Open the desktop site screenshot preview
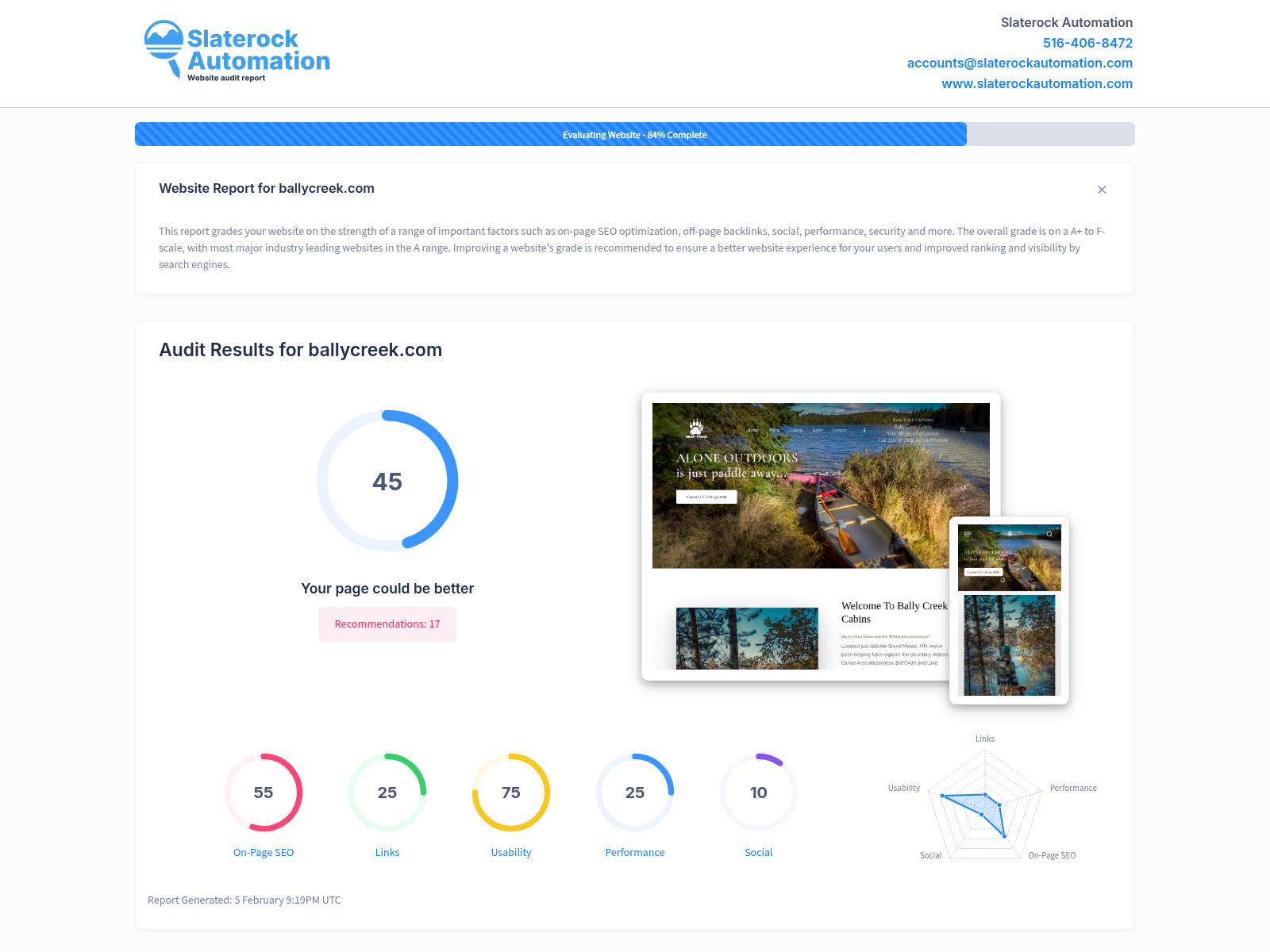1270x952 pixels. [x=821, y=536]
